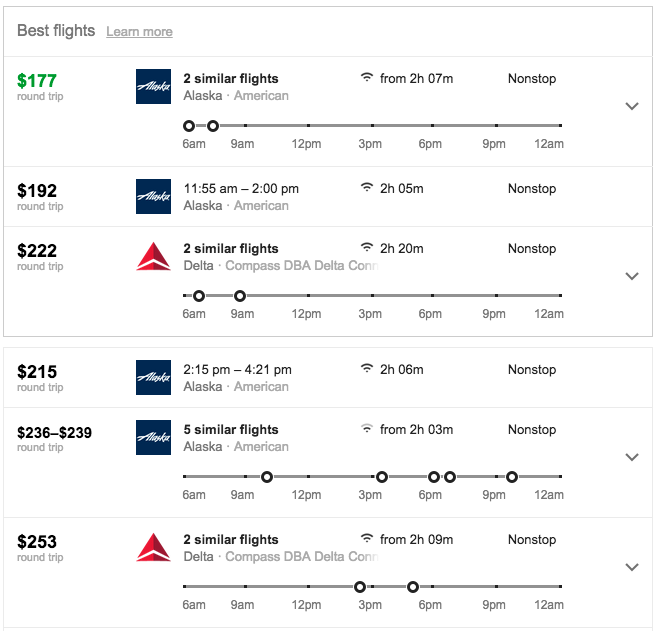The width and height of the screenshot is (655, 631).
Task: Select the 11:55 am – 2:00 pm flight
Action: tap(241, 188)
